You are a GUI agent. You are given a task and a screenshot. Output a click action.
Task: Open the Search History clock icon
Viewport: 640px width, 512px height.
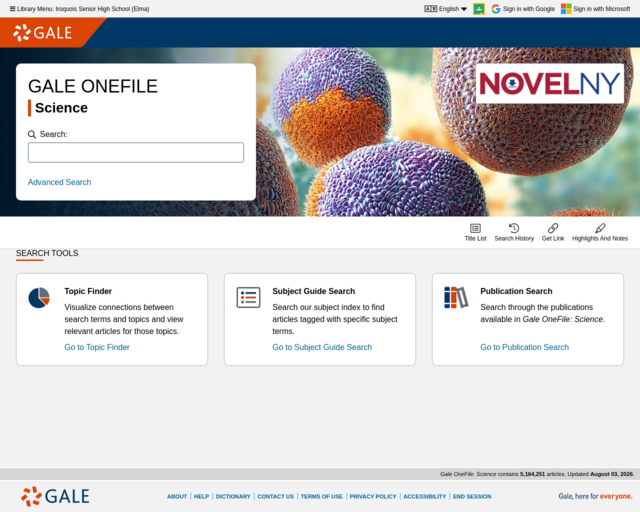point(514,228)
